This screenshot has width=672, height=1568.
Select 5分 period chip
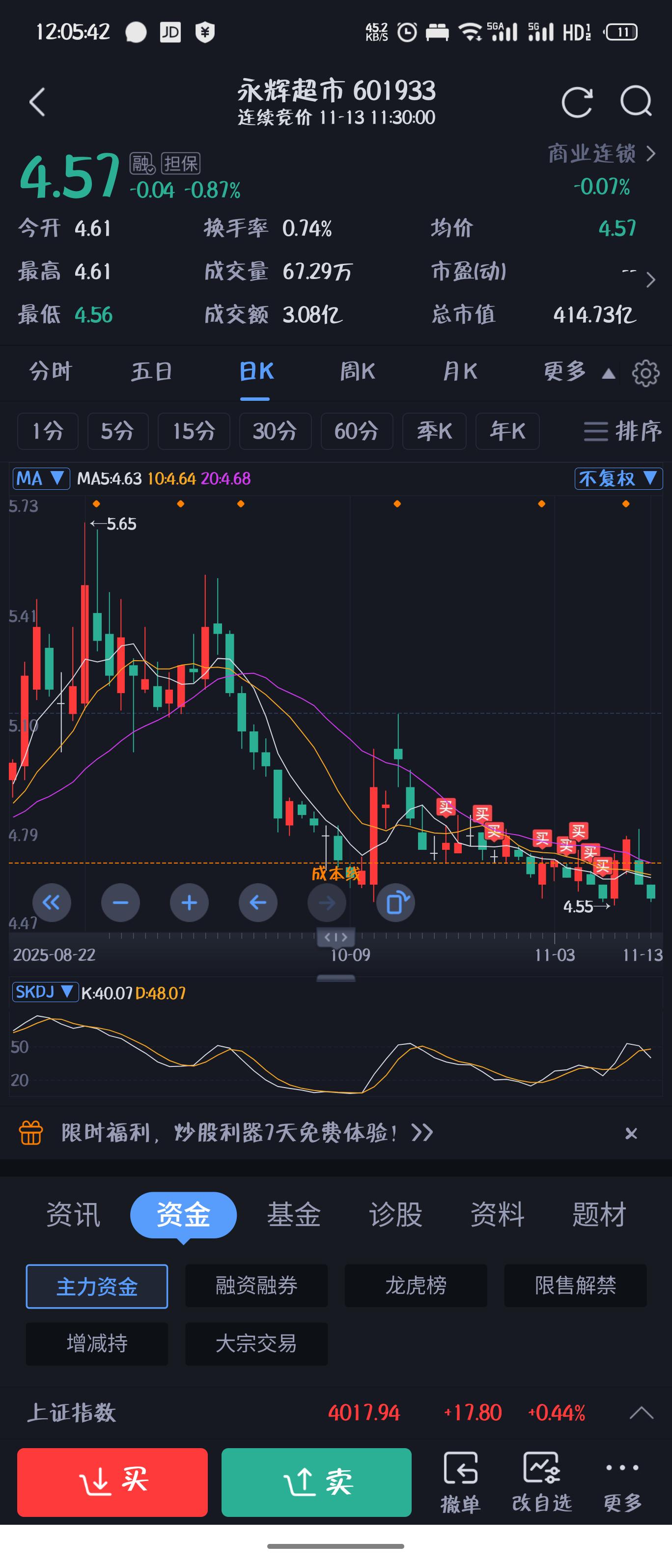(x=117, y=431)
